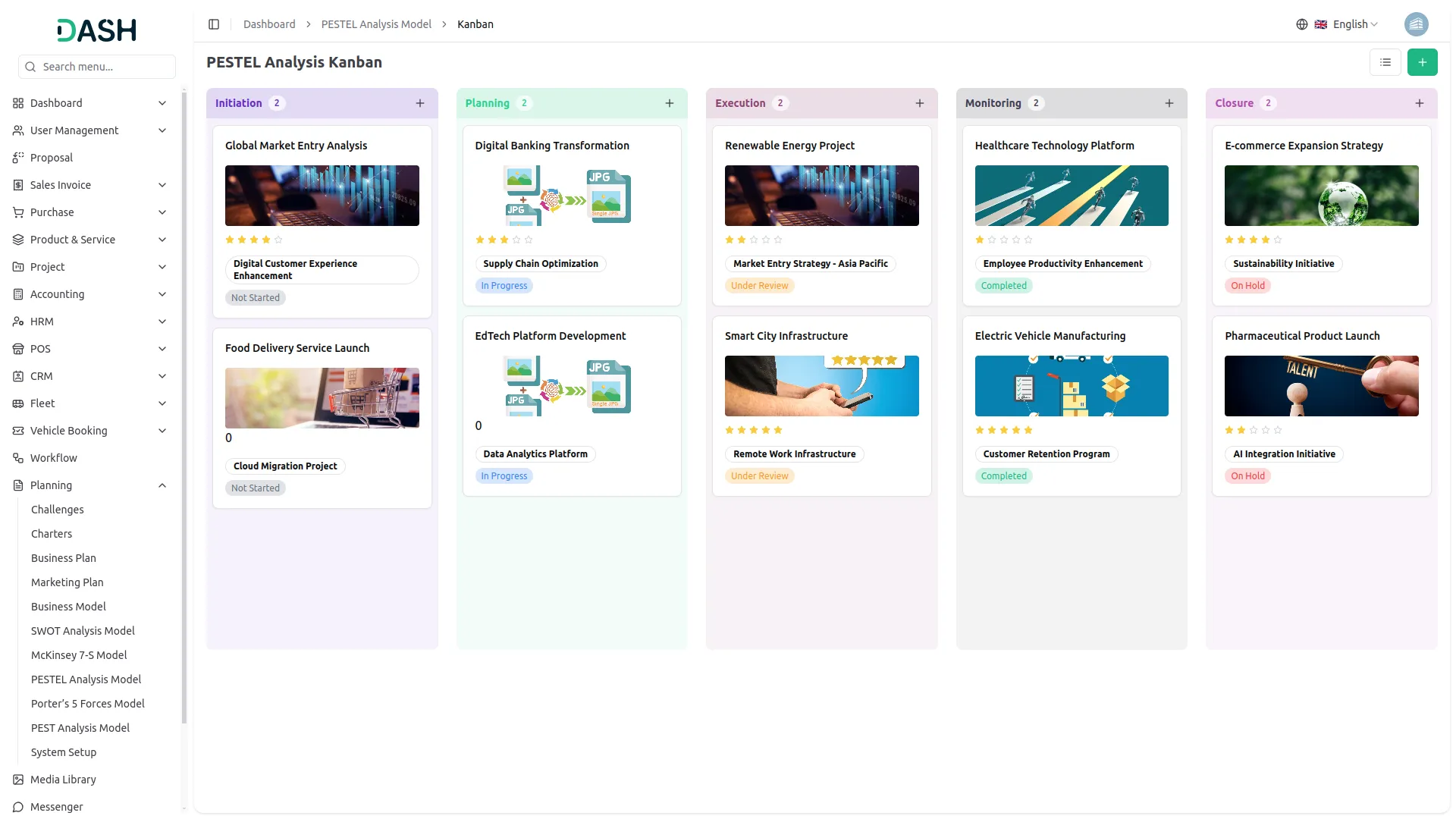Add card to Initiation column
The height and width of the screenshot is (819, 1456).
[x=419, y=103]
